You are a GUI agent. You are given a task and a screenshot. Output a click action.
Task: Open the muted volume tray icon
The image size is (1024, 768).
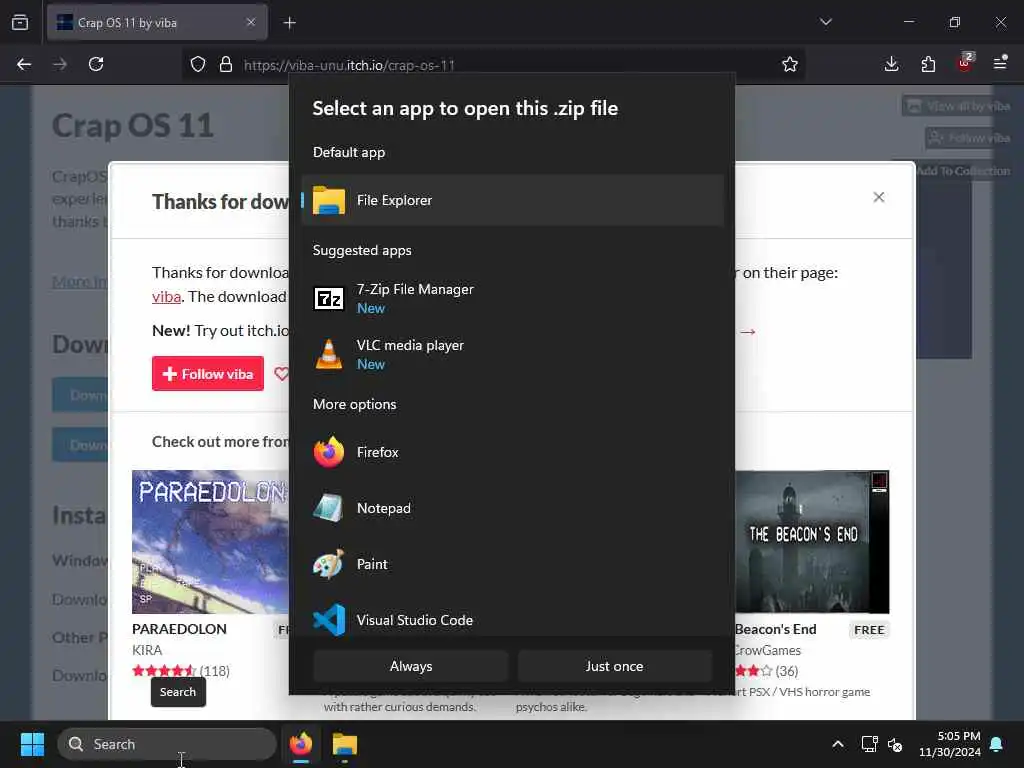[895, 744]
